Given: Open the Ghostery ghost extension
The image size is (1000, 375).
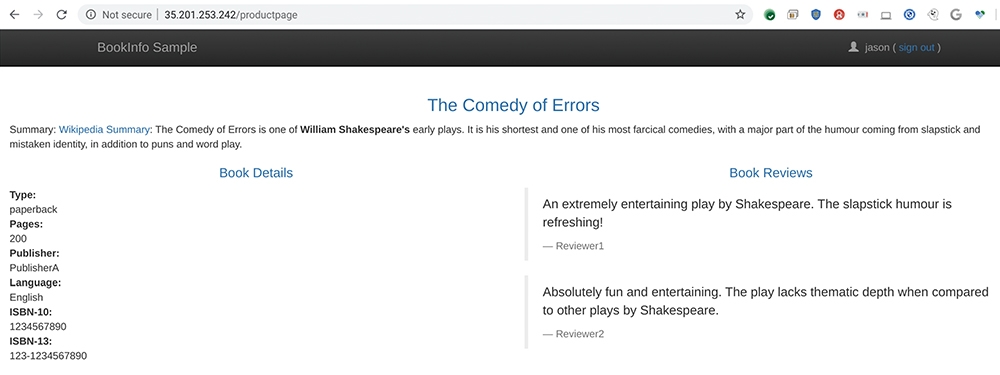Looking at the screenshot, I should tap(932, 15).
